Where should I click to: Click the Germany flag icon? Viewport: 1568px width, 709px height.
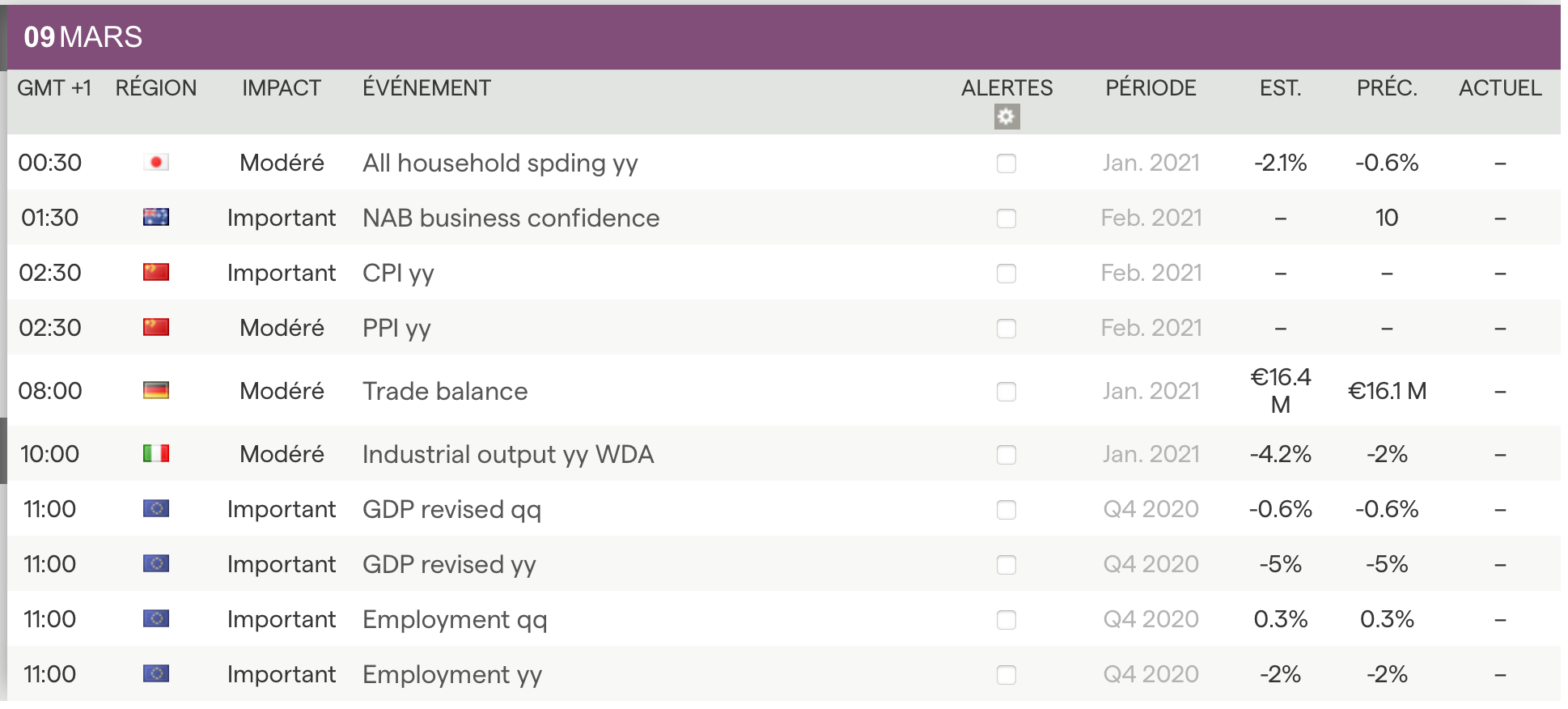tap(156, 391)
